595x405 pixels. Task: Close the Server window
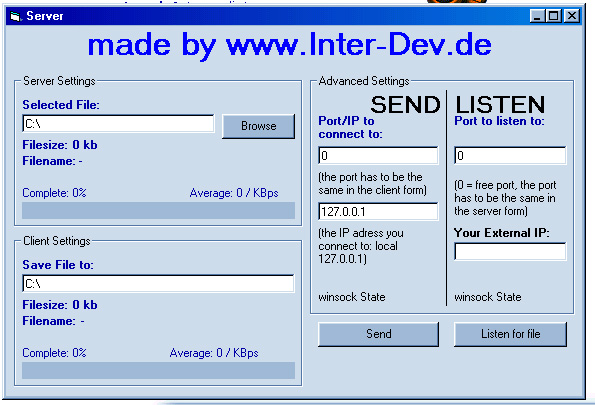pos(572,16)
